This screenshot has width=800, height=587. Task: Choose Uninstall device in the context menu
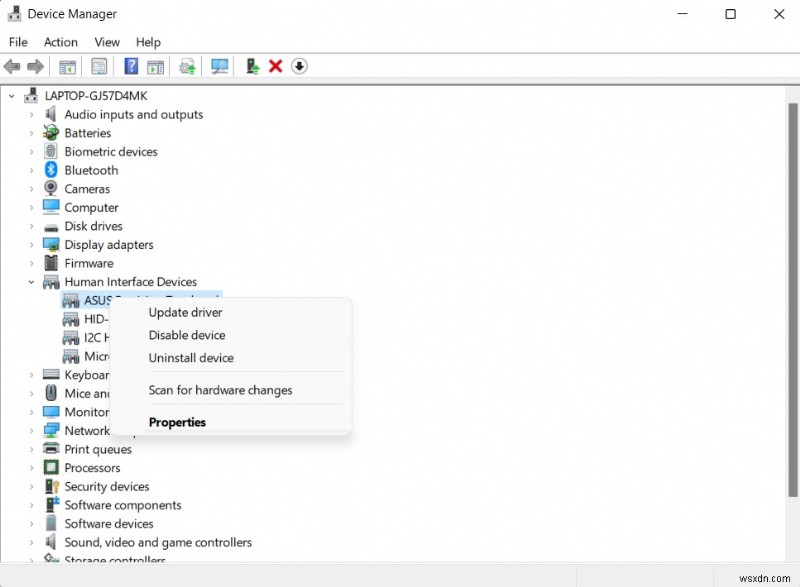pos(191,358)
